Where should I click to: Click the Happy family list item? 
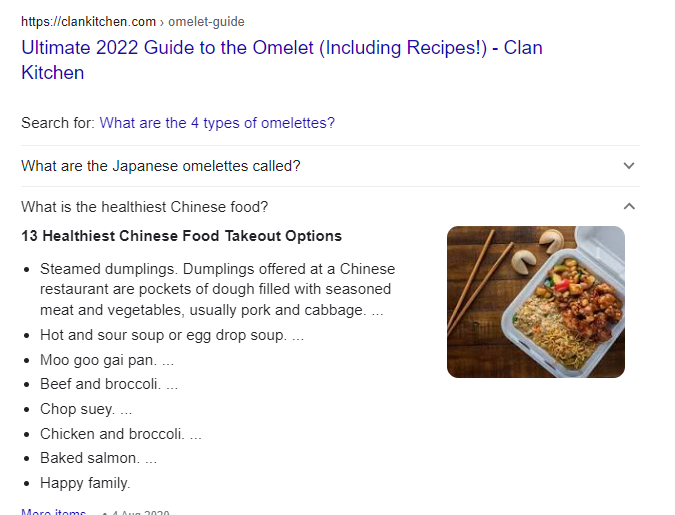coord(85,483)
